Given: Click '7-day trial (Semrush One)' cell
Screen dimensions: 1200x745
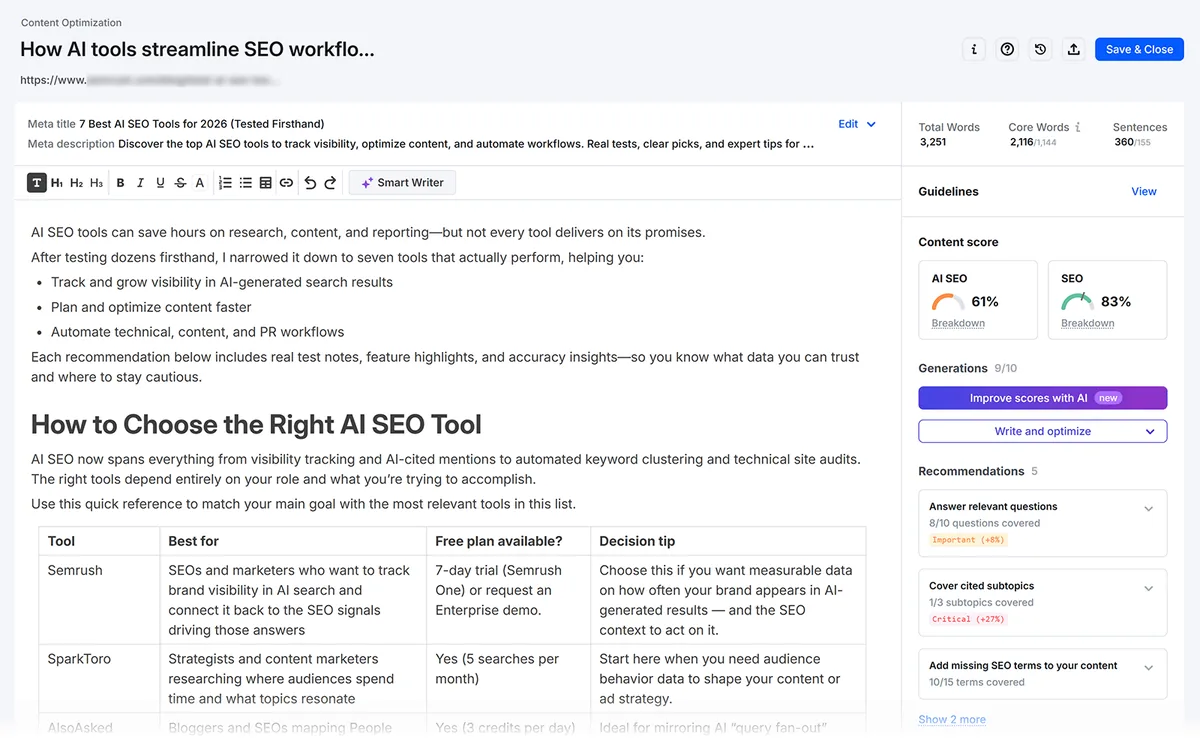Looking at the screenshot, I should pos(509,600).
